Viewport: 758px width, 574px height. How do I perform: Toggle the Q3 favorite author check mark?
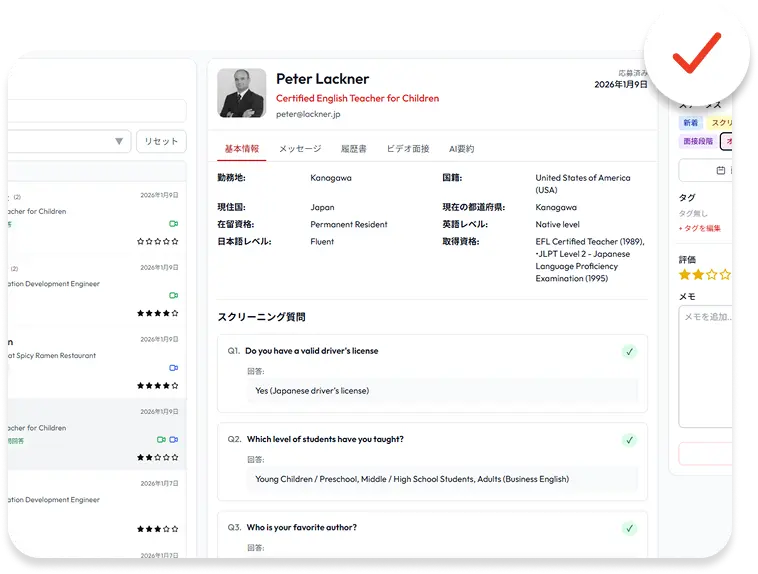click(x=629, y=529)
